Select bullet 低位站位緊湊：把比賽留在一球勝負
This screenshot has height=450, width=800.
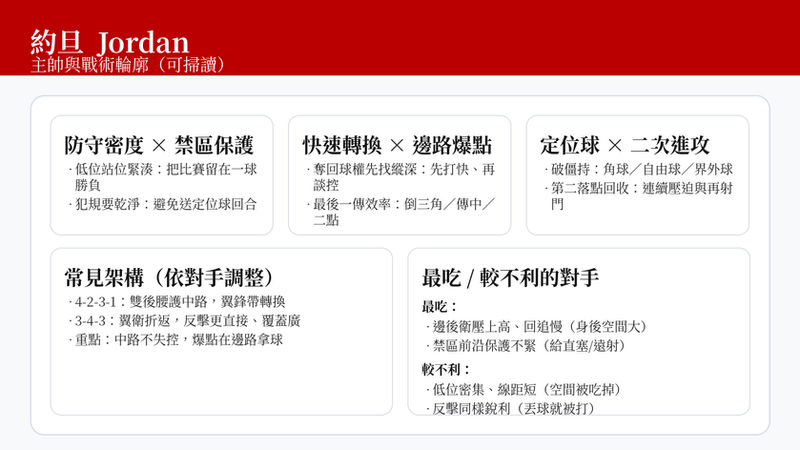tap(162, 177)
